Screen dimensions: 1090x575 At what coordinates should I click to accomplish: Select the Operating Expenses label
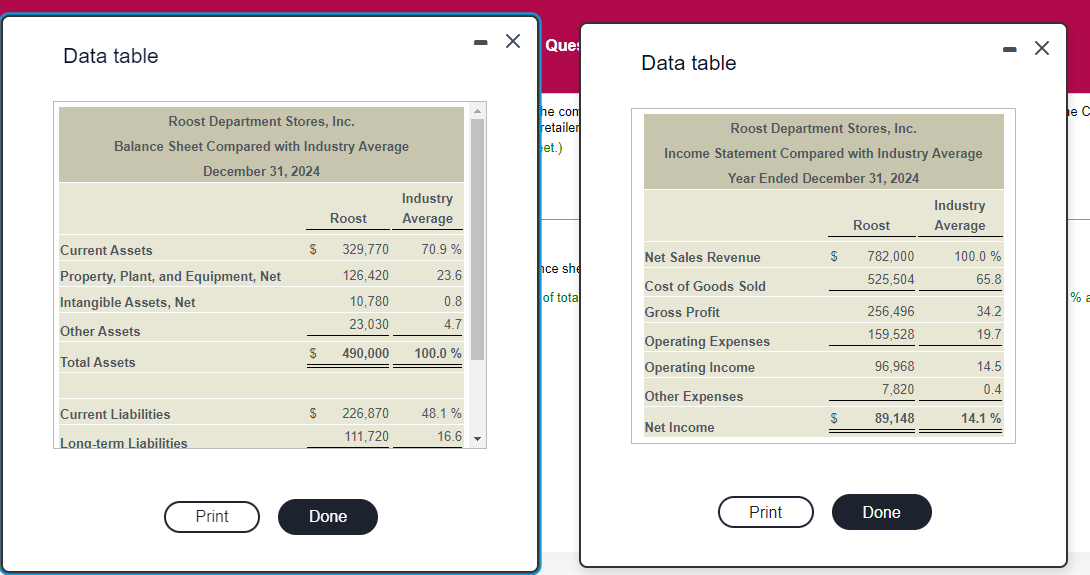pos(707,341)
